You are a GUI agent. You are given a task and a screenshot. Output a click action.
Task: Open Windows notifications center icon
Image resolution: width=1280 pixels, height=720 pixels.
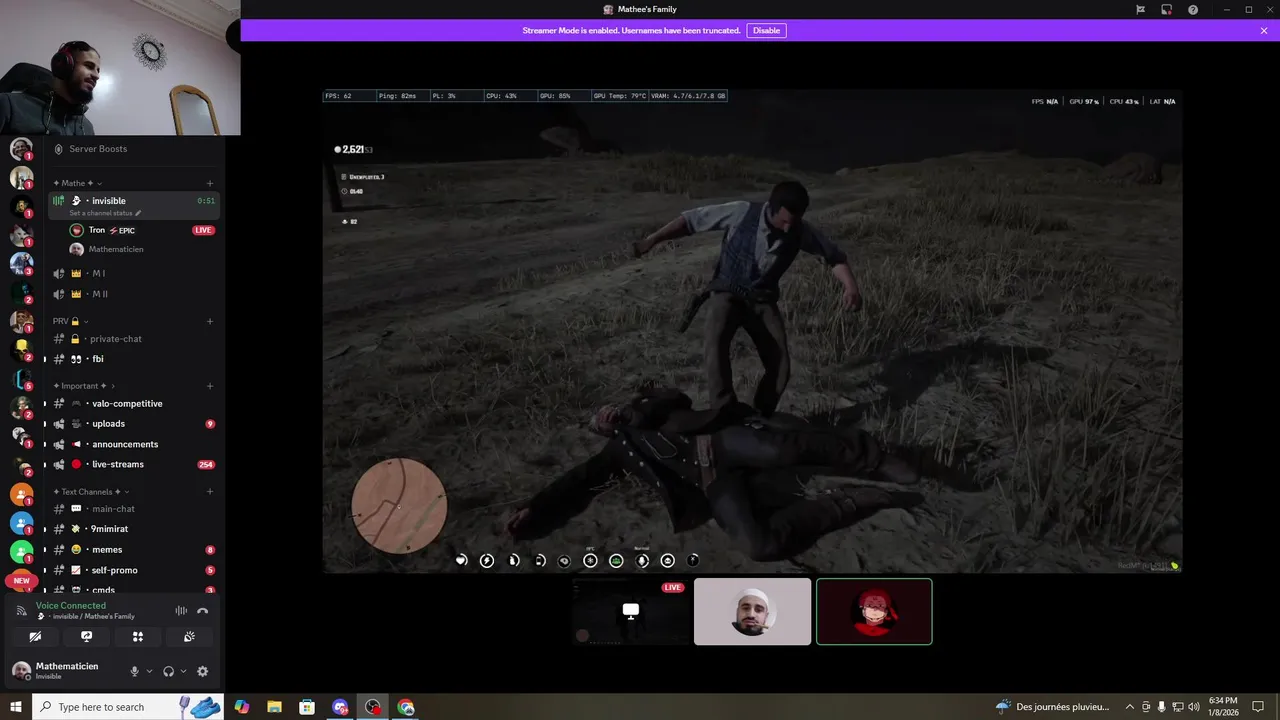[1258, 707]
